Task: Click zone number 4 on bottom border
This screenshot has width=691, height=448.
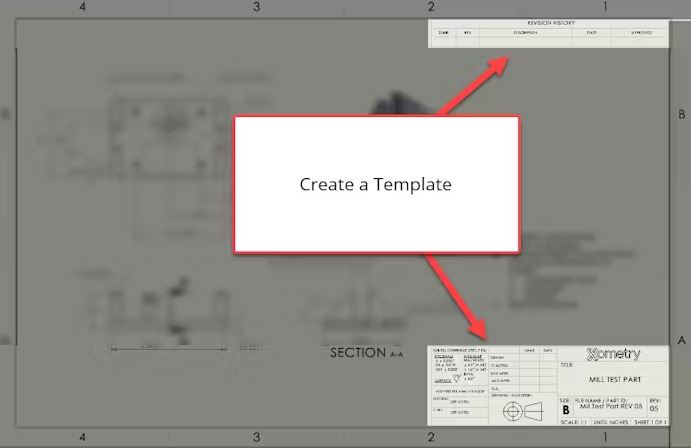Action: (82, 438)
